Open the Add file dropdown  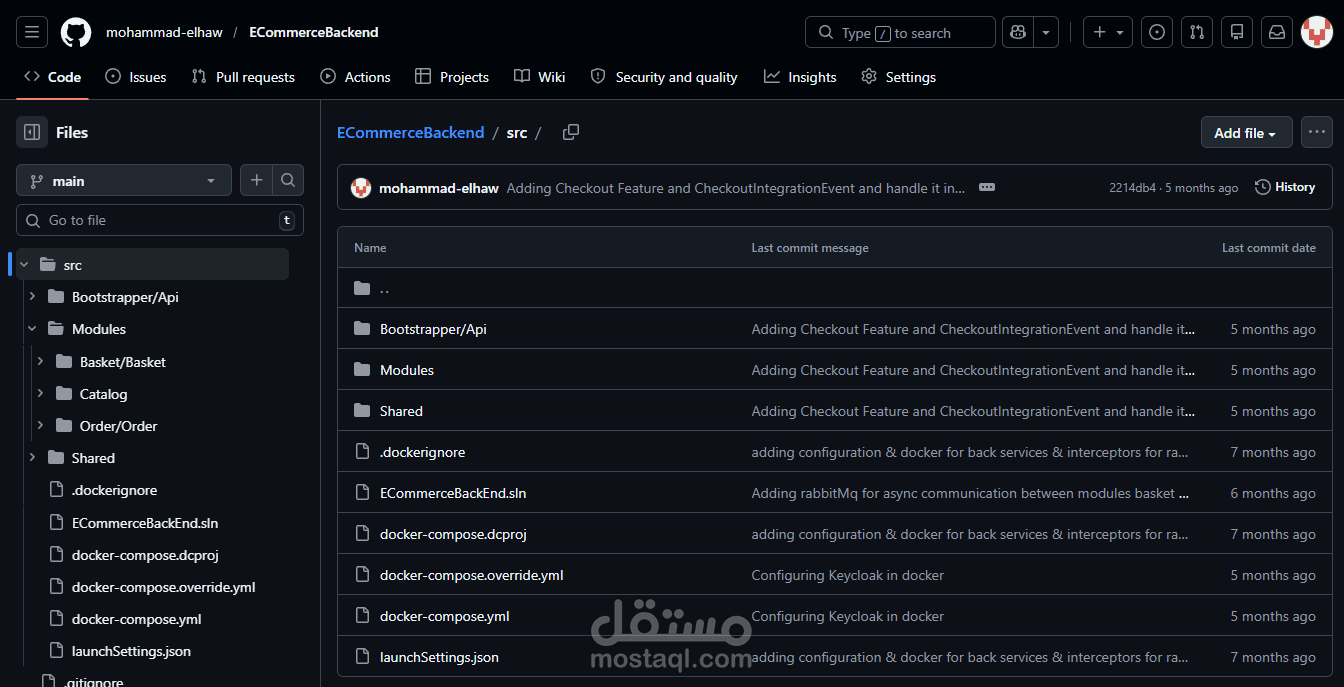pos(1246,132)
